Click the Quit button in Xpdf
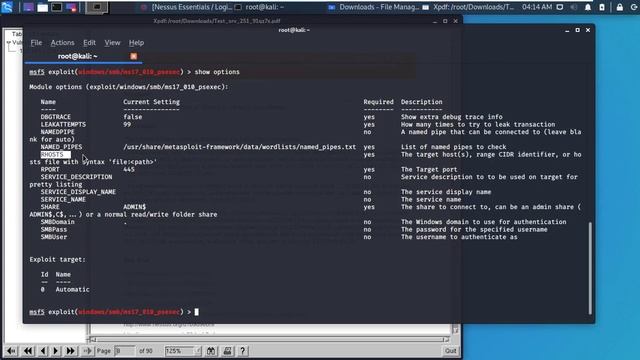This screenshot has width=640, height=360. point(451,351)
